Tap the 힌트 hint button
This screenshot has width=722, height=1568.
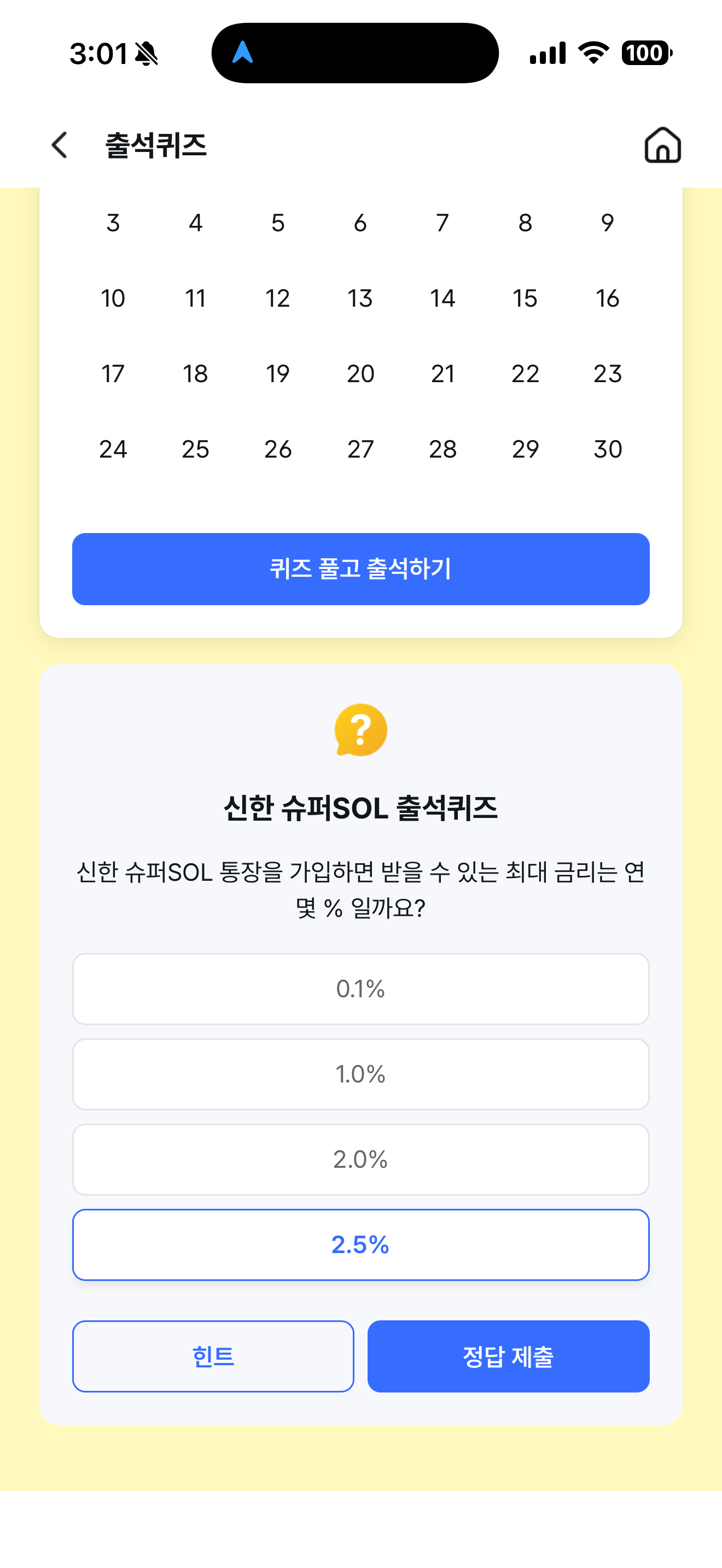(x=213, y=1356)
